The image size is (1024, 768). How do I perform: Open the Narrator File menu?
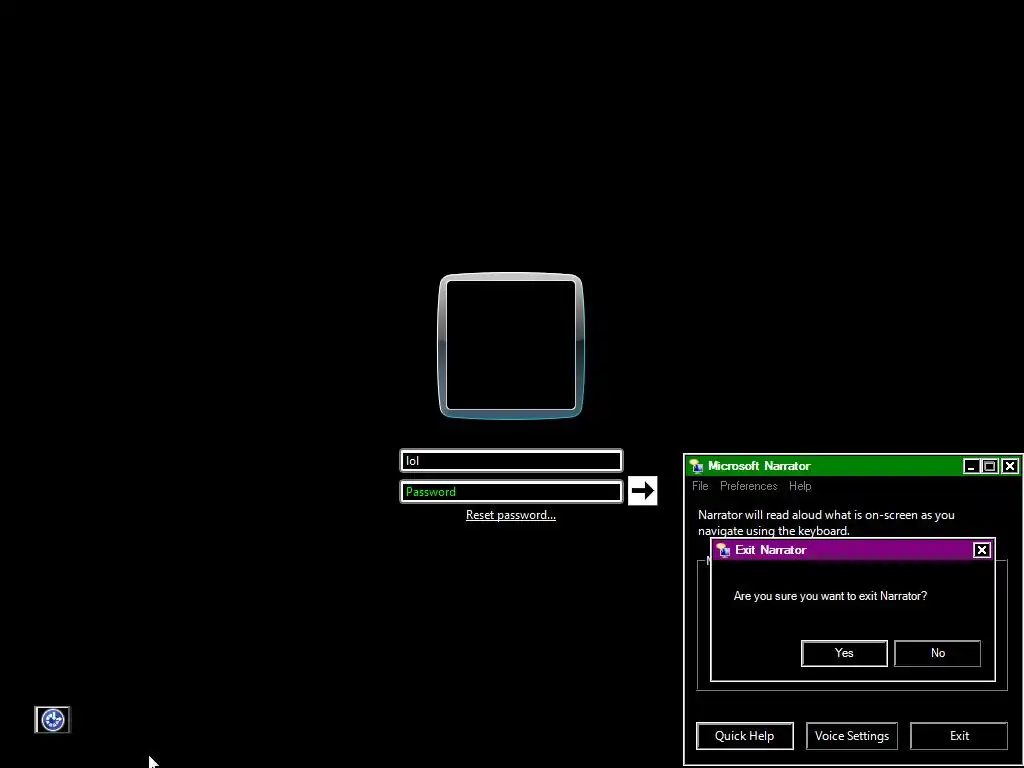click(x=700, y=486)
